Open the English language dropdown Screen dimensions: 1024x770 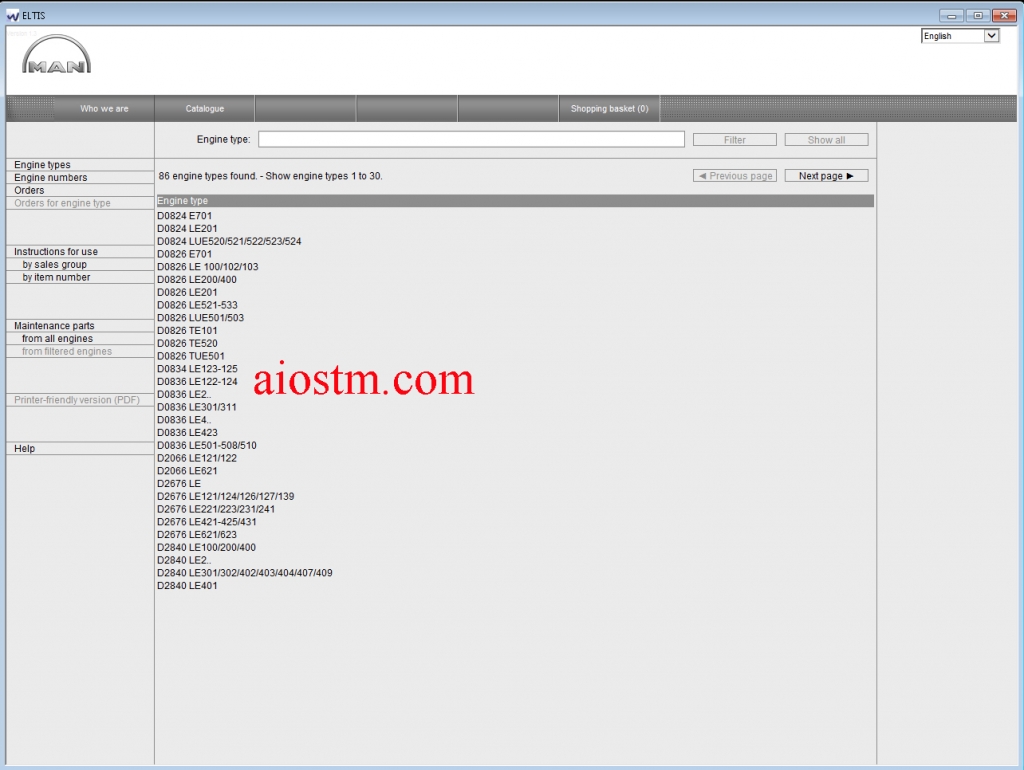[991, 35]
